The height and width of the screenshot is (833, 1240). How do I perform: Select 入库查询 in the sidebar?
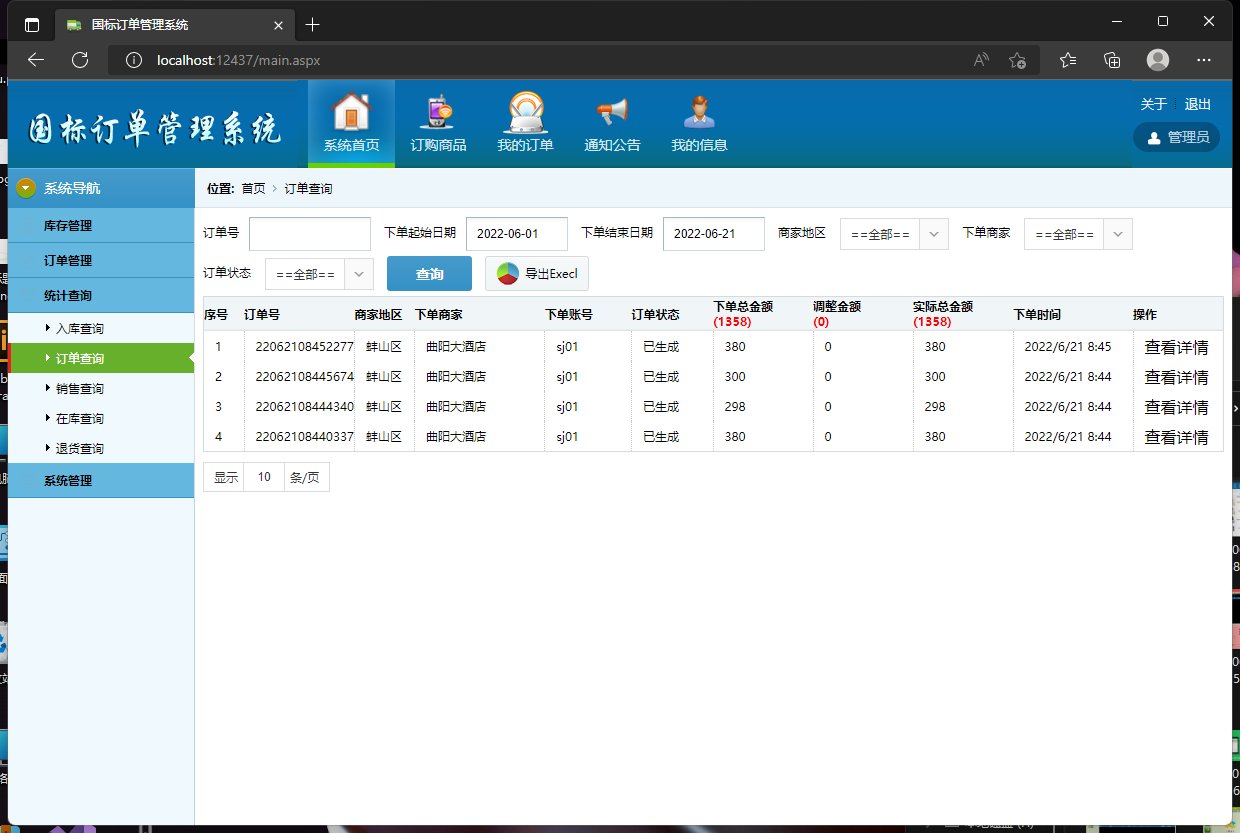click(x=80, y=328)
